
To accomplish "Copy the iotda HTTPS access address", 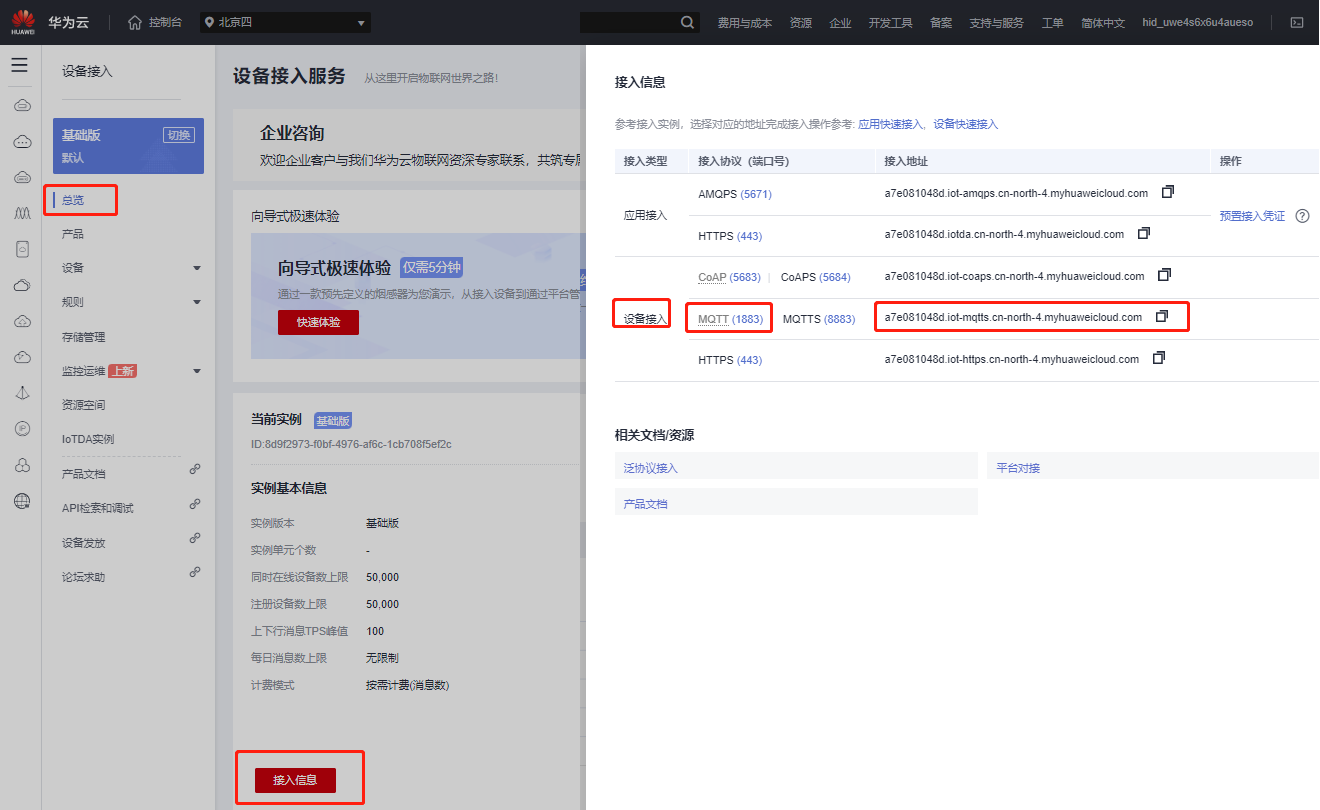I will coord(1144,234).
